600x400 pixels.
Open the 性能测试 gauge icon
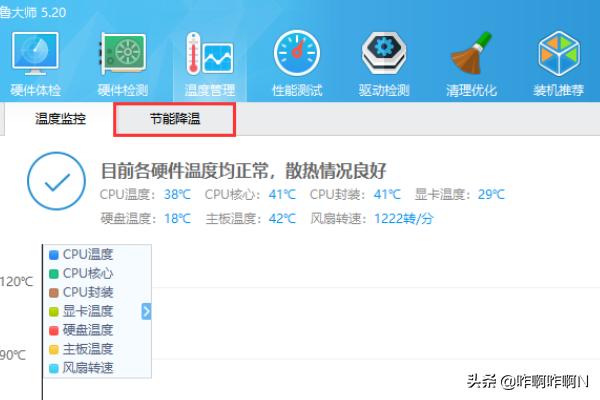297,64
